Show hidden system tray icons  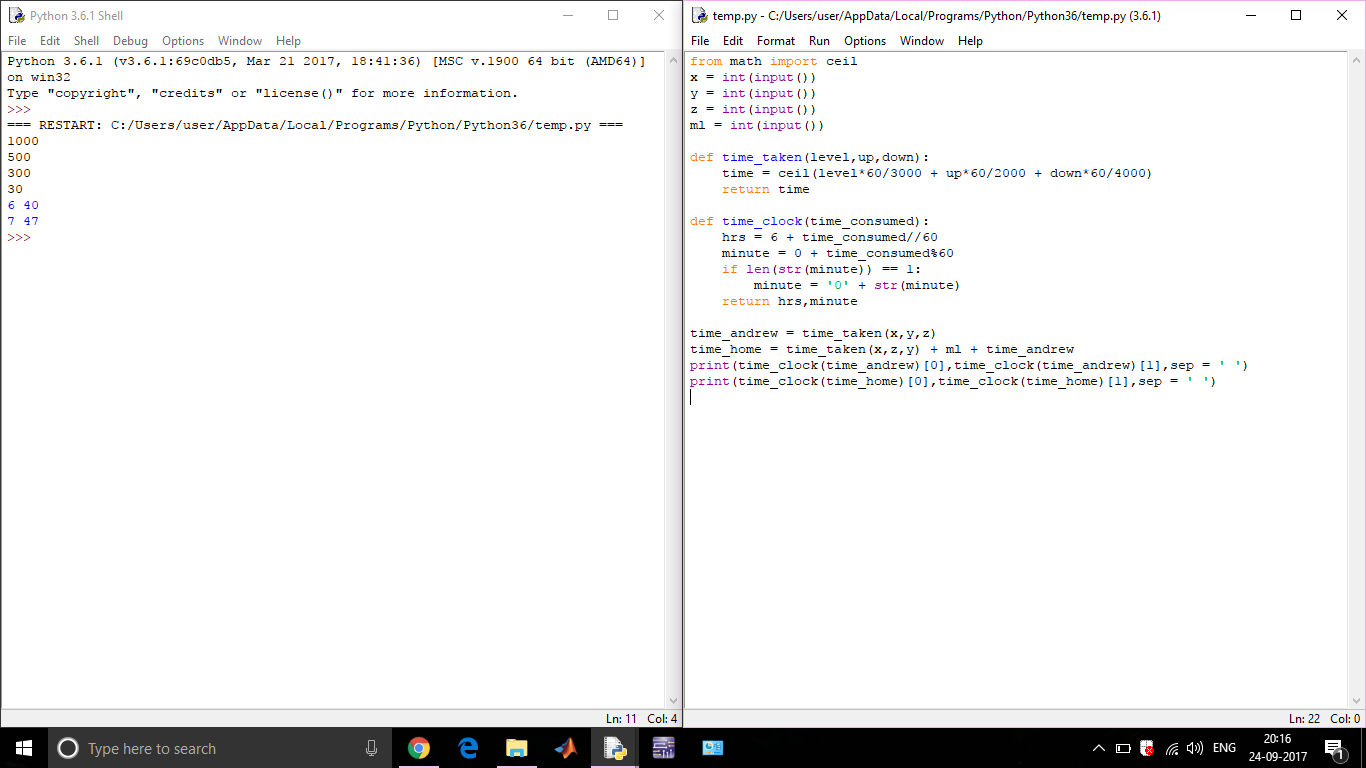[x=1099, y=748]
